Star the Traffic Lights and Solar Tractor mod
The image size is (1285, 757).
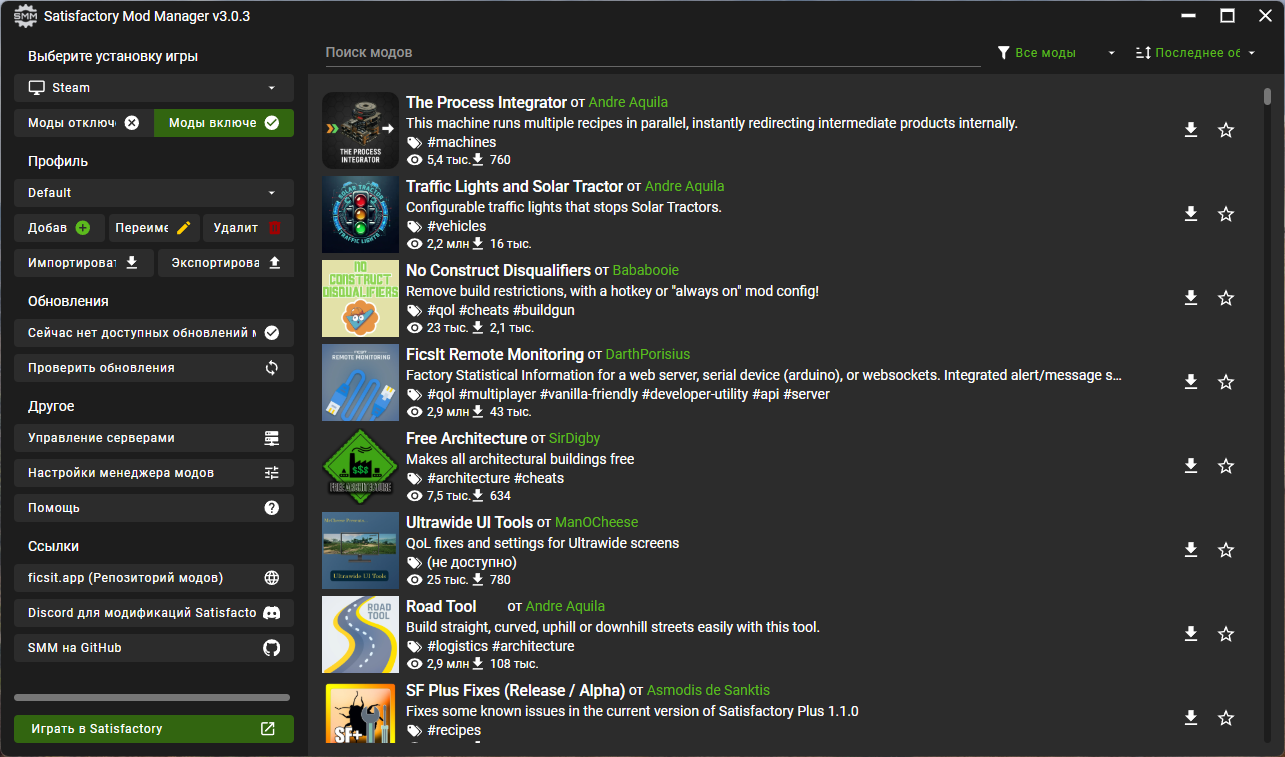[x=1226, y=214]
